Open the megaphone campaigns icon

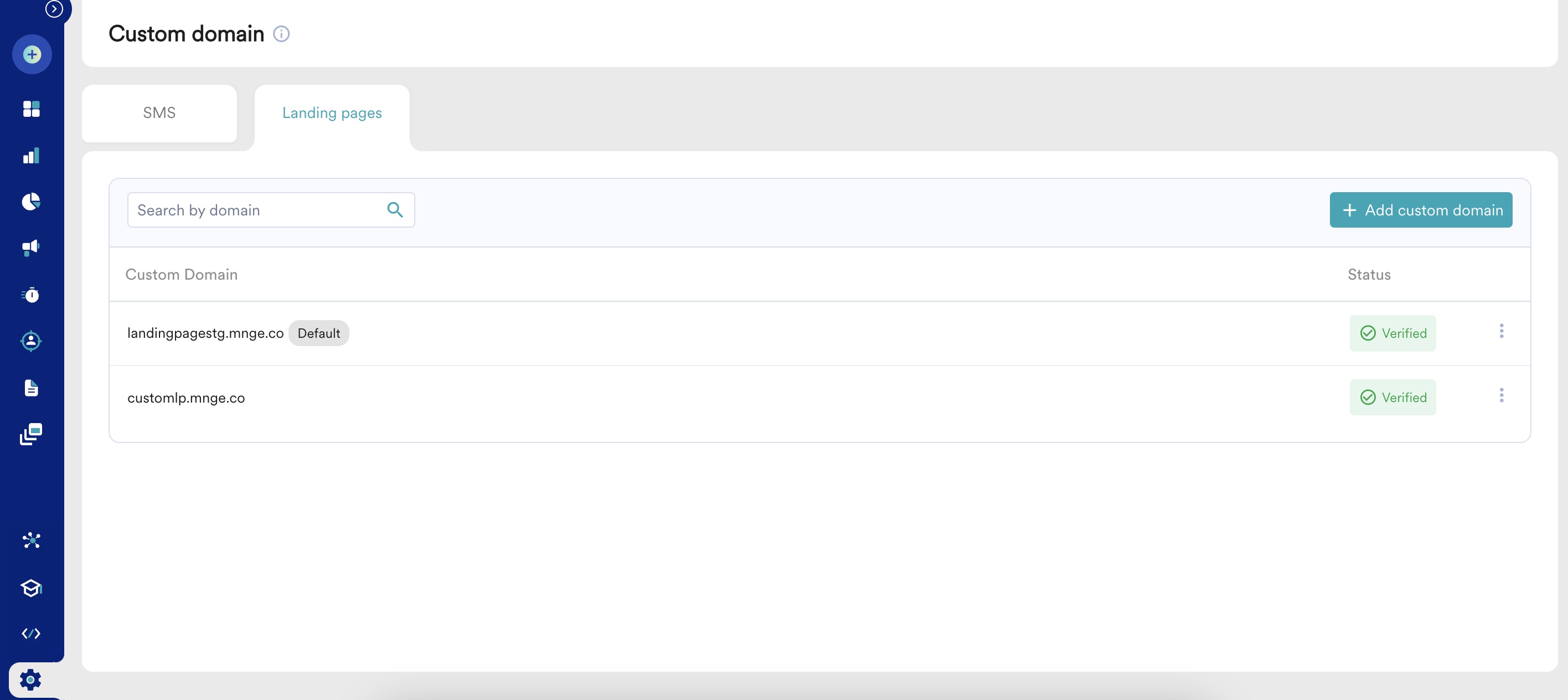(x=32, y=248)
